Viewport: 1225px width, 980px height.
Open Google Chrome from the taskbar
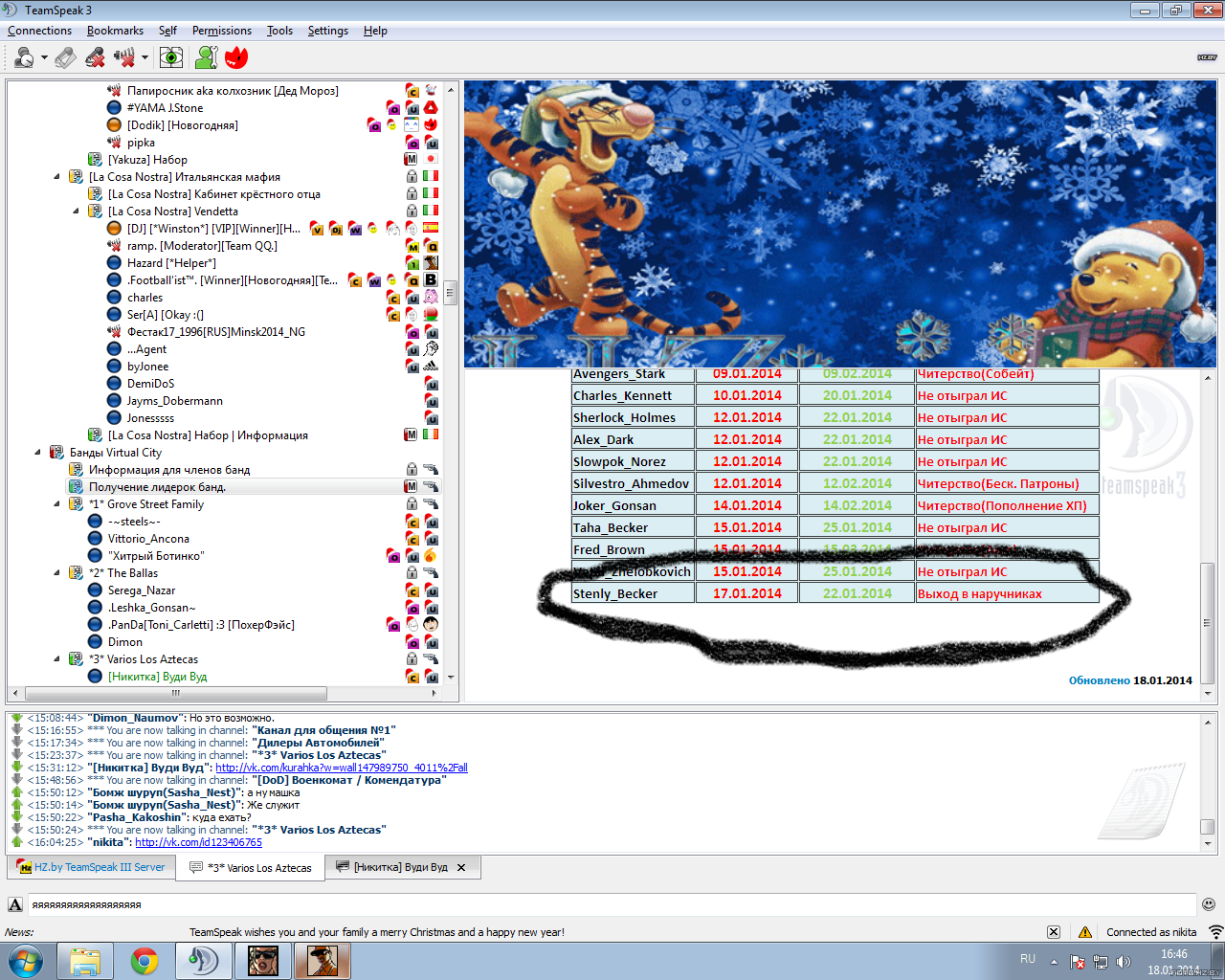(x=145, y=960)
